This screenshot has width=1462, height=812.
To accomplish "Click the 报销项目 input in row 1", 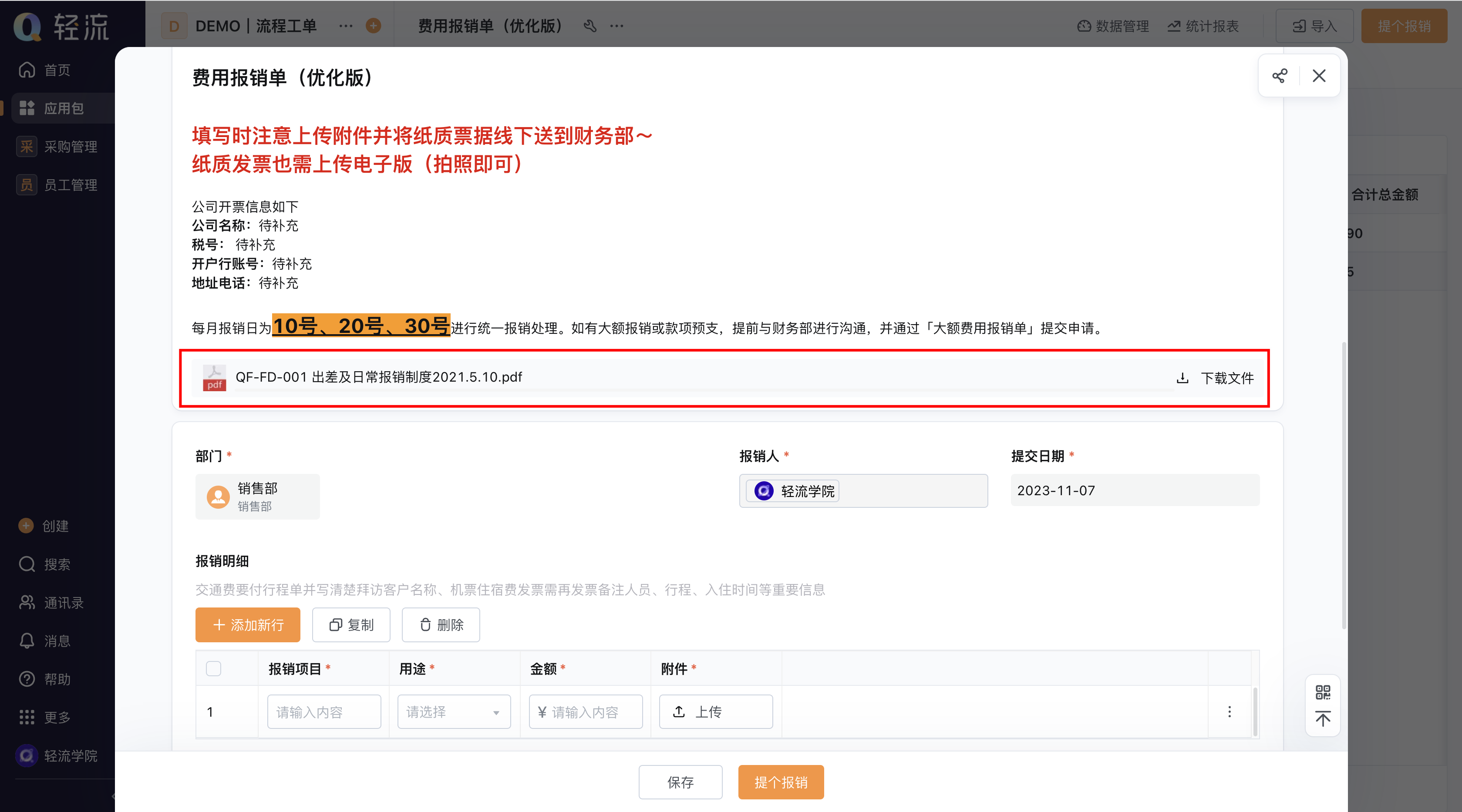I will 324,711.
